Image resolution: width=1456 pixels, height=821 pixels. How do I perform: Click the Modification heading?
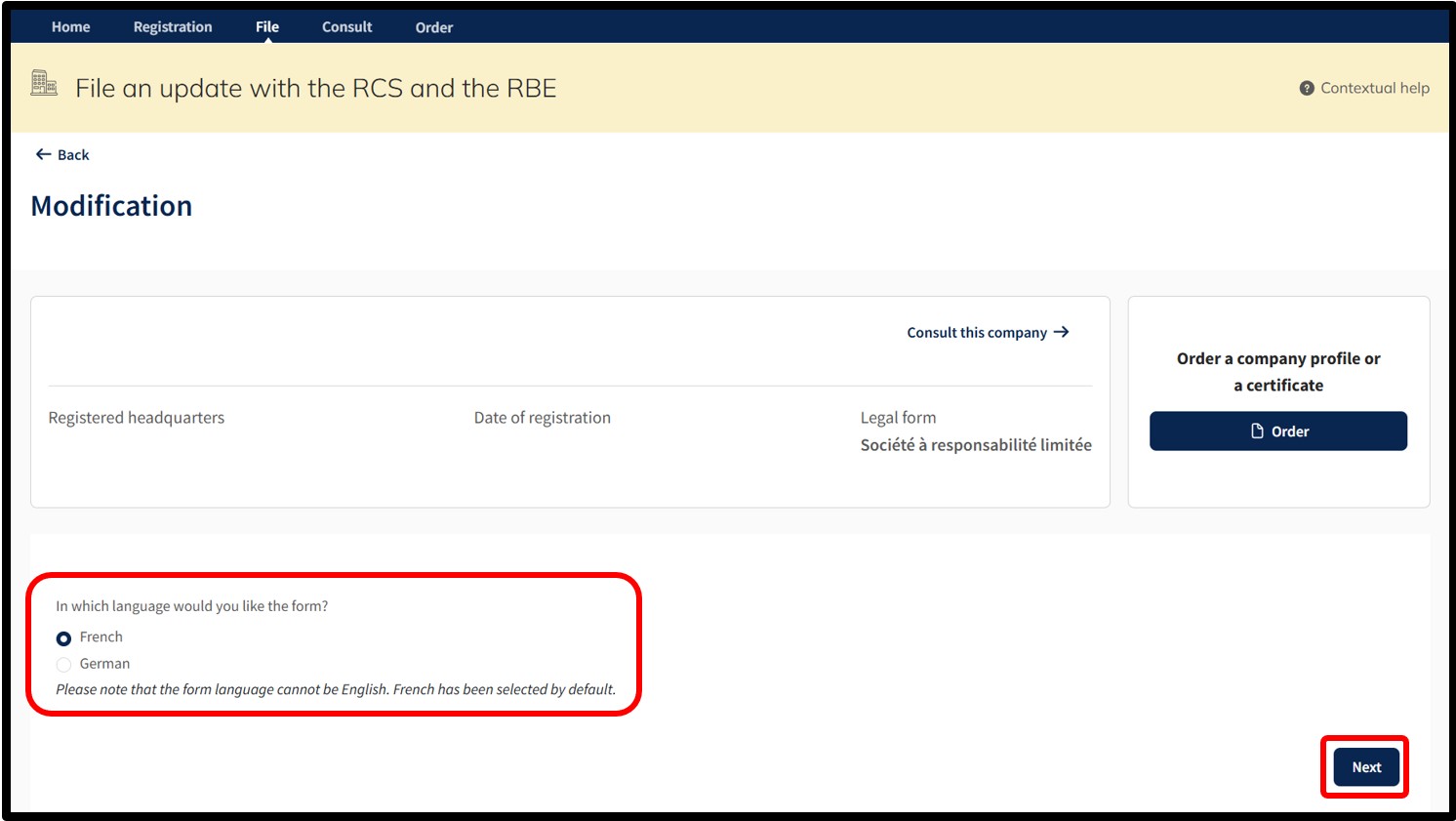pyautogui.click(x=111, y=206)
